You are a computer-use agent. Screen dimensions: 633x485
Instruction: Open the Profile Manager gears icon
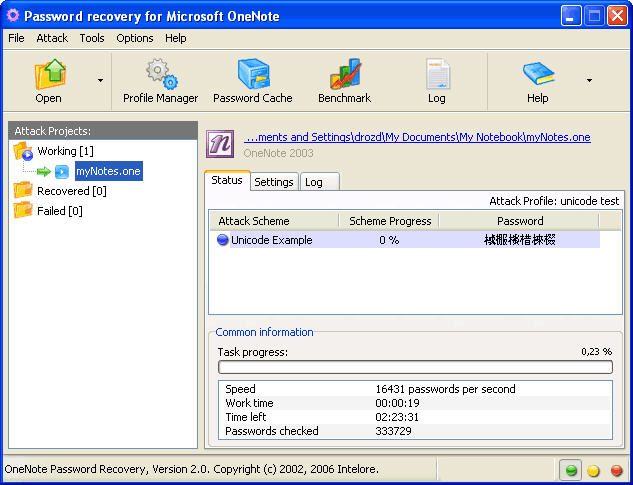[161, 74]
